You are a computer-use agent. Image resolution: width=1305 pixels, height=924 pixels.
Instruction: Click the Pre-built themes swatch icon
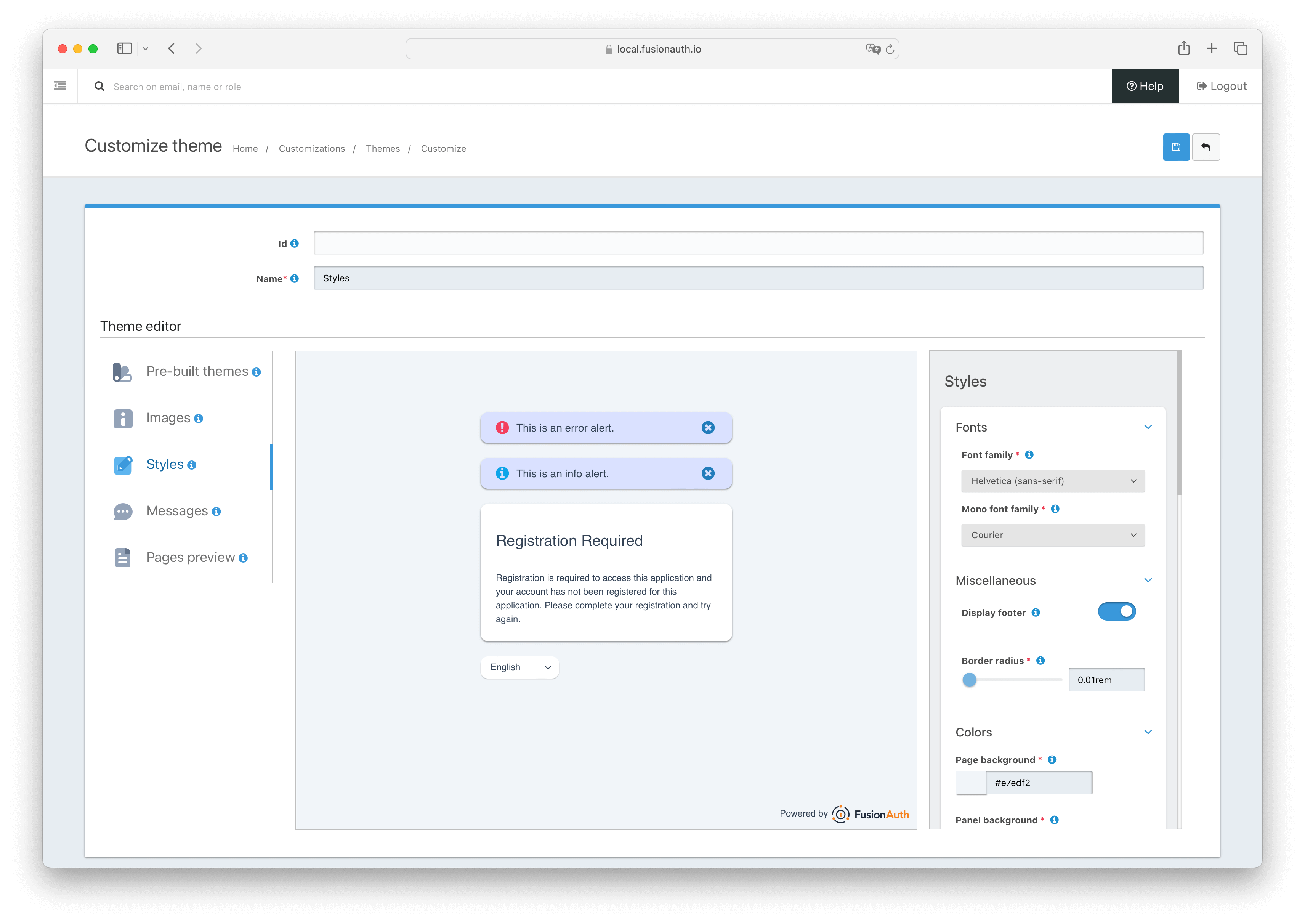tap(122, 372)
